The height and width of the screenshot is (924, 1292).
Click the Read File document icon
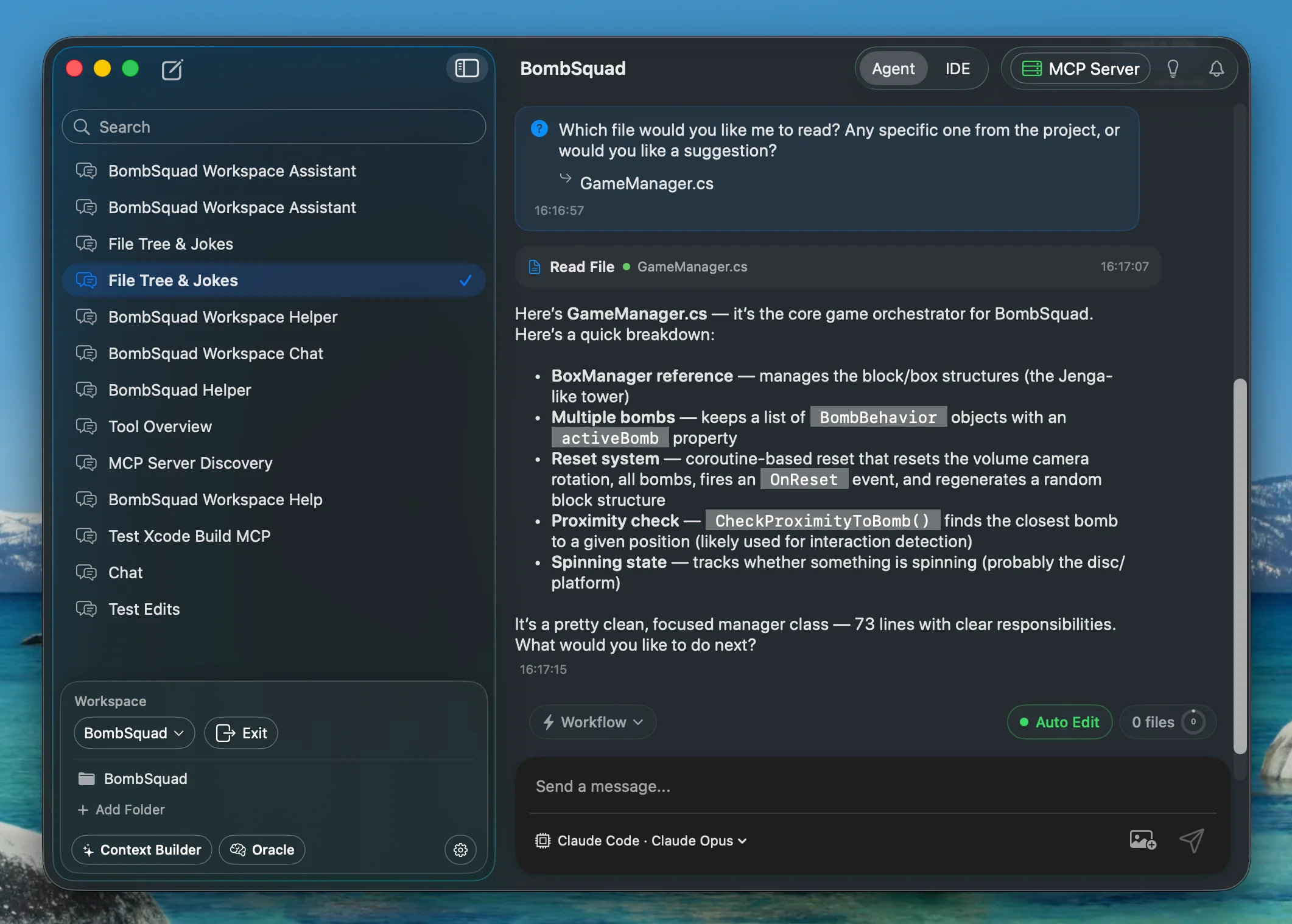click(x=535, y=267)
